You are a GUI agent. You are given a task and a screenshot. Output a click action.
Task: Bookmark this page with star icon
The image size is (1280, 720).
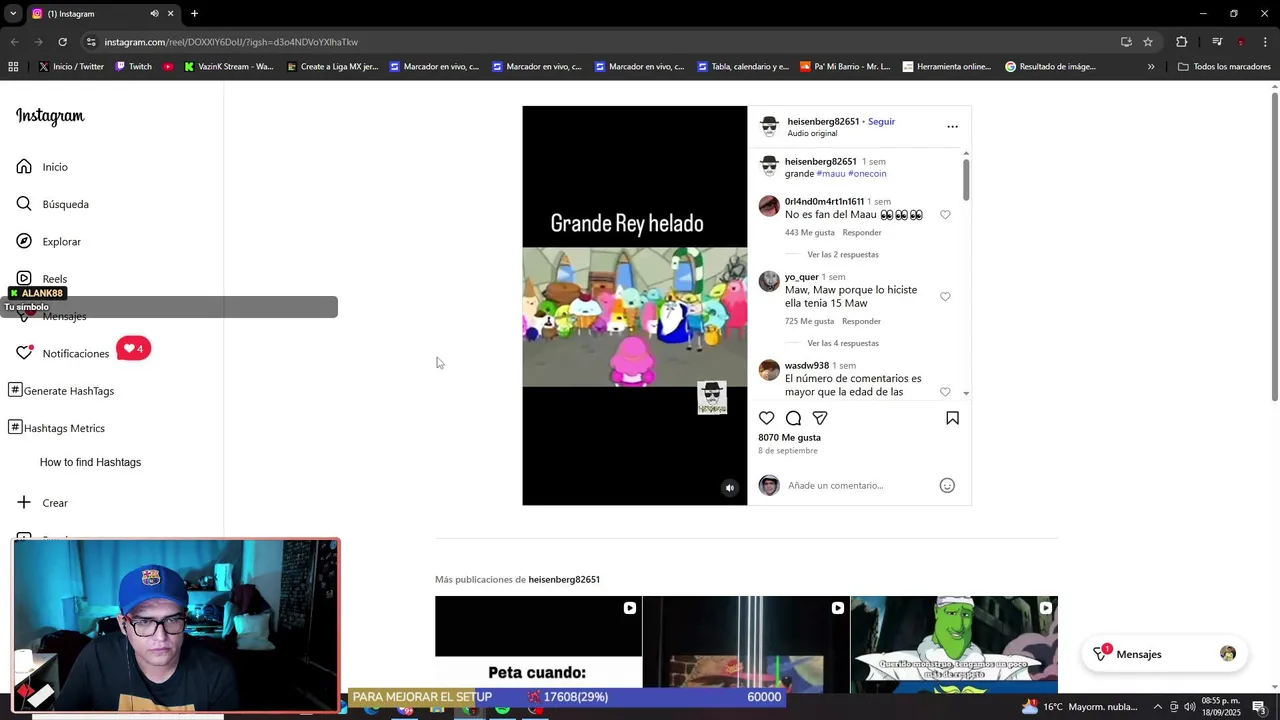pos(1148,42)
